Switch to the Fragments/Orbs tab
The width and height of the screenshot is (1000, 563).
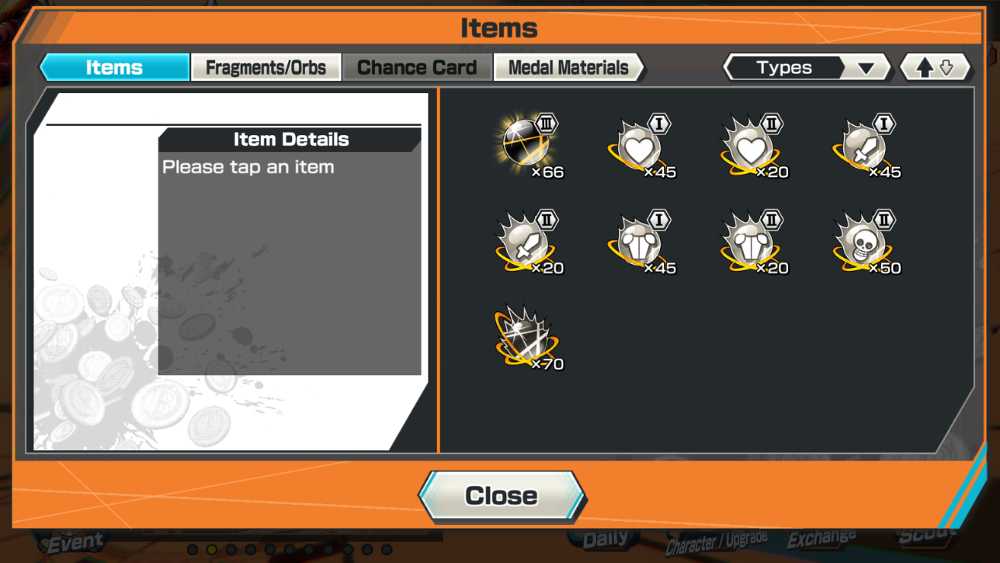266,68
